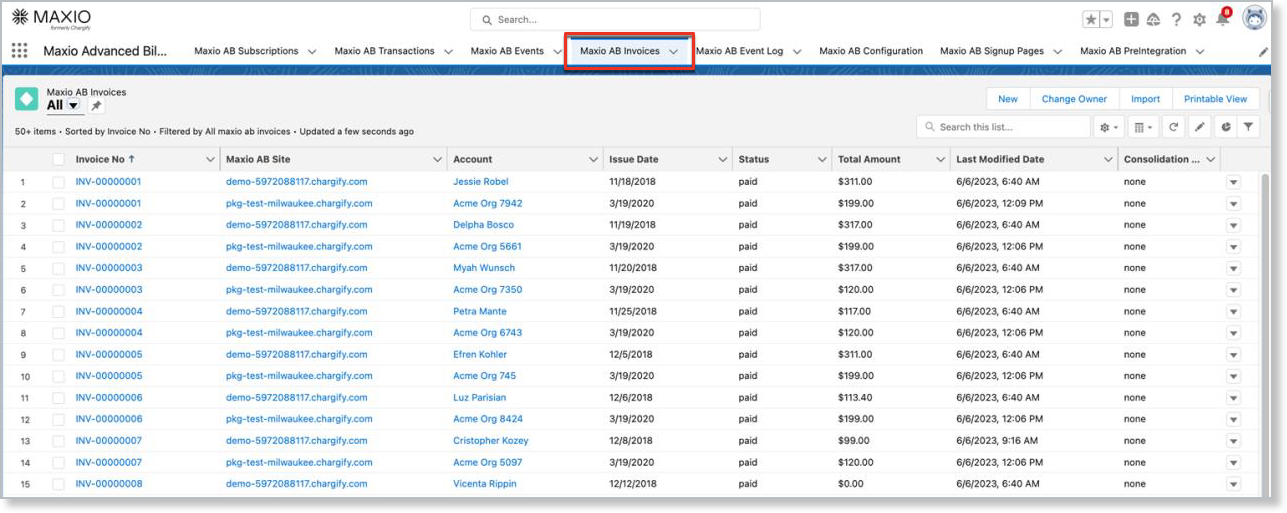
Task: Open the Maxio AB Transactions tab
Action: point(384,51)
